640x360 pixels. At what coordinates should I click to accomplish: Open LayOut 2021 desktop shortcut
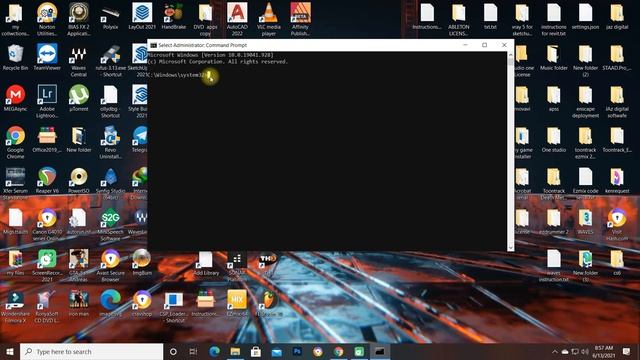tap(142, 16)
